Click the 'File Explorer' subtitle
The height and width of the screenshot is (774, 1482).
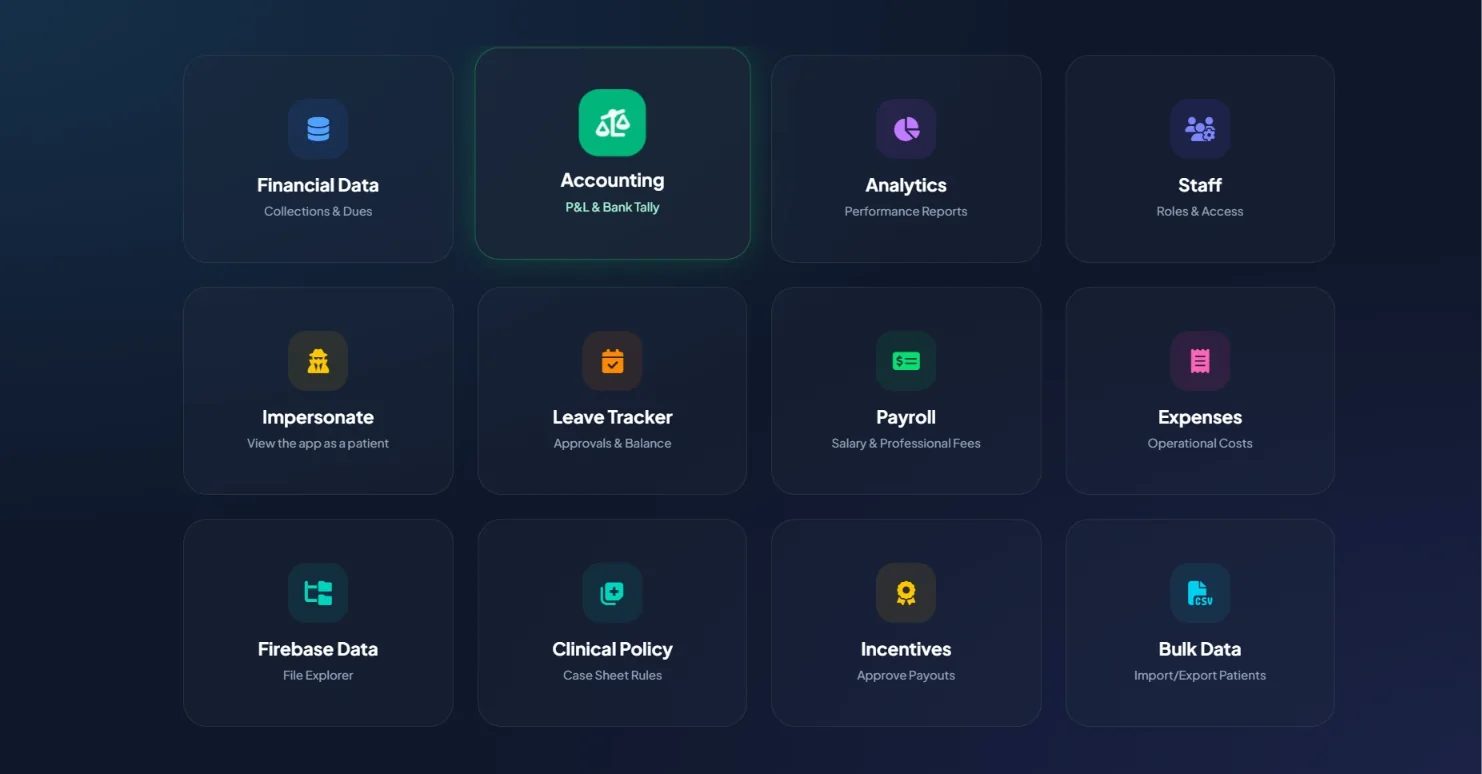pos(318,675)
